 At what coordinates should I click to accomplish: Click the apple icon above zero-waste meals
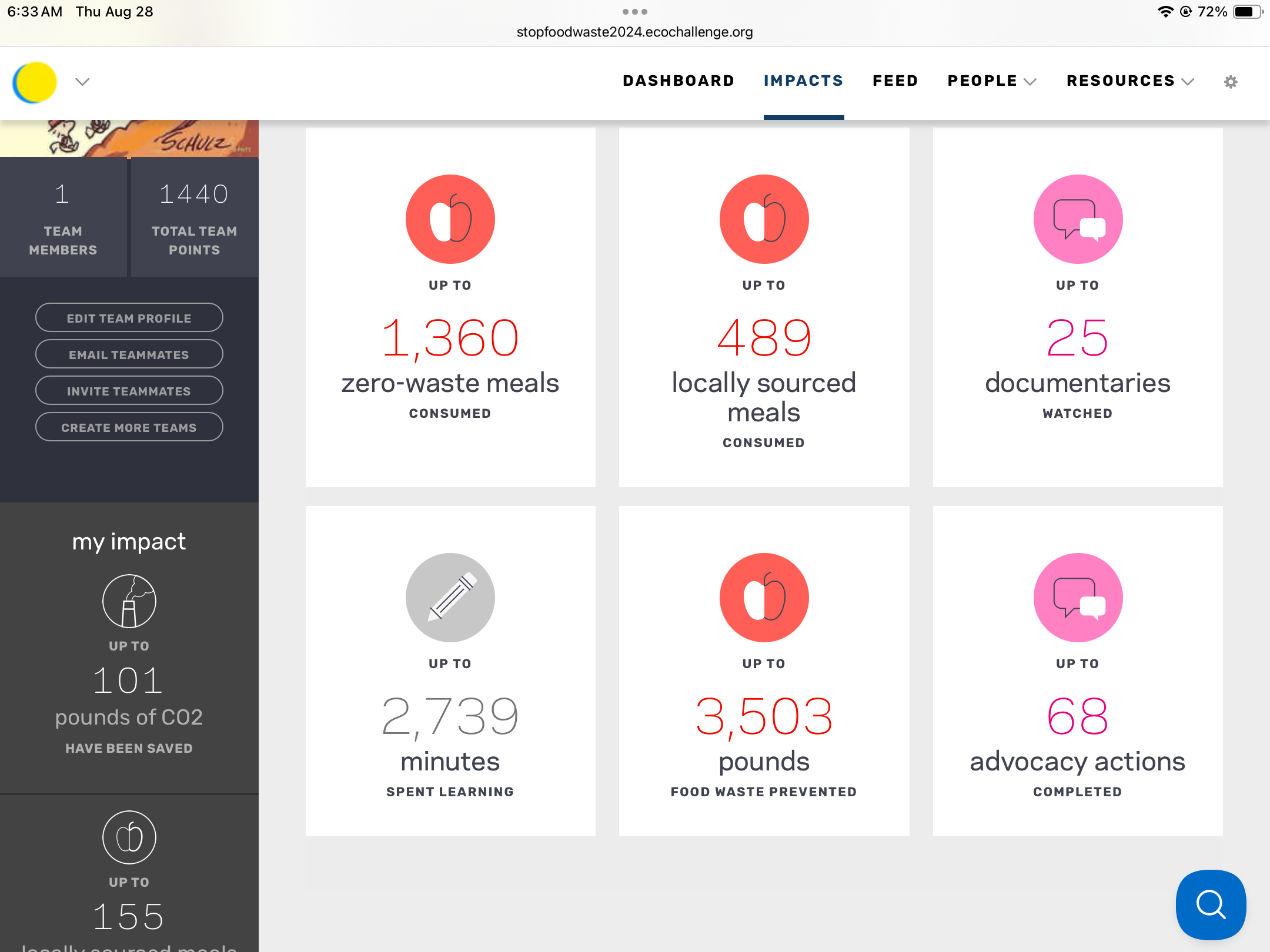450,219
